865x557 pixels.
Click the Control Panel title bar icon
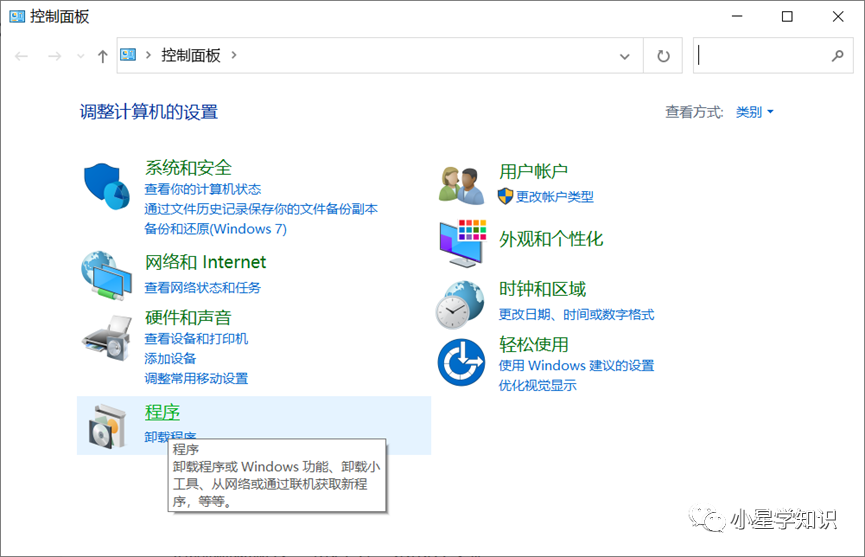(x=17, y=17)
